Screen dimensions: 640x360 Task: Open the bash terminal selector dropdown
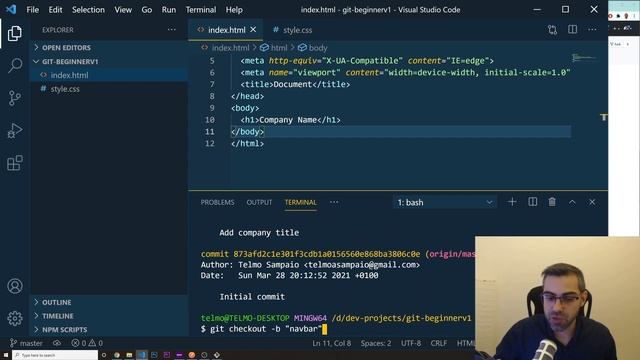tap(445, 202)
